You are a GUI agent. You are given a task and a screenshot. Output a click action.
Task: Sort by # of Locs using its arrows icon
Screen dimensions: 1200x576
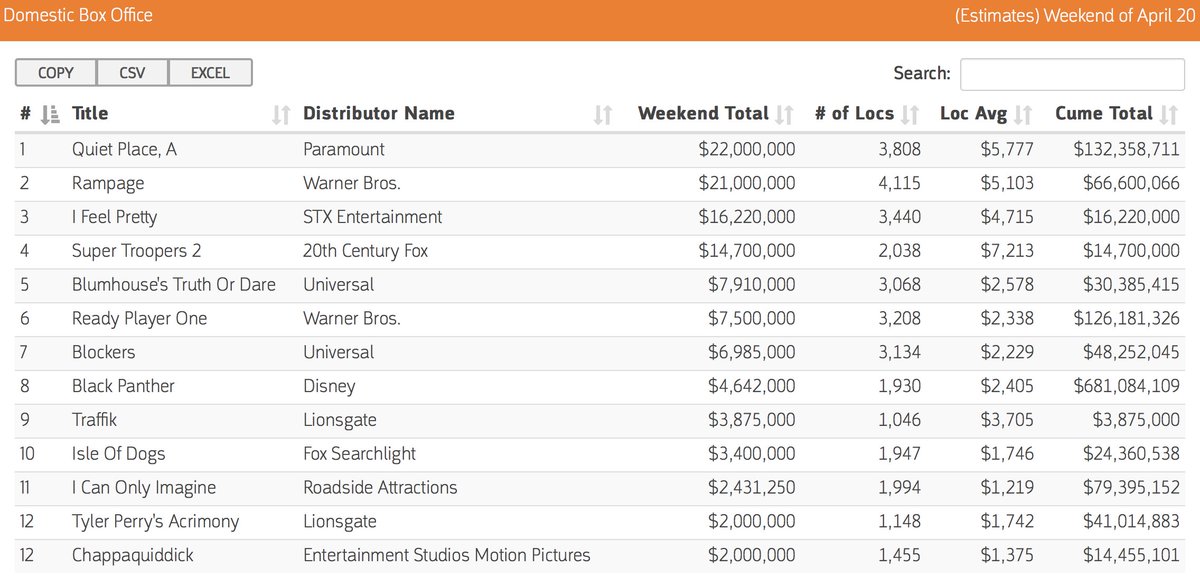(909, 115)
